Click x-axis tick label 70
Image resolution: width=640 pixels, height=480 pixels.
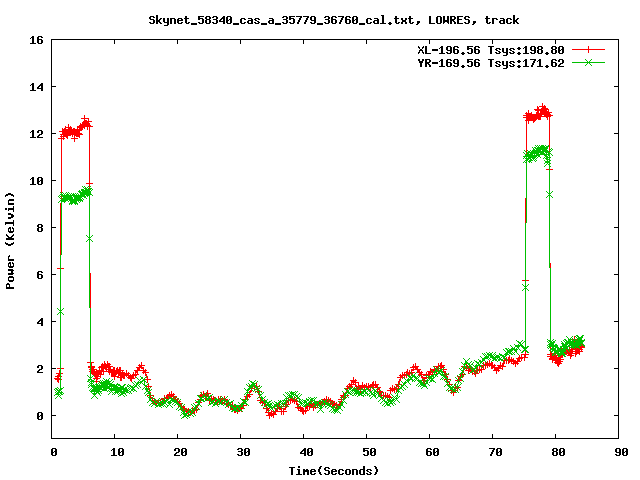click(x=495, y=452)
